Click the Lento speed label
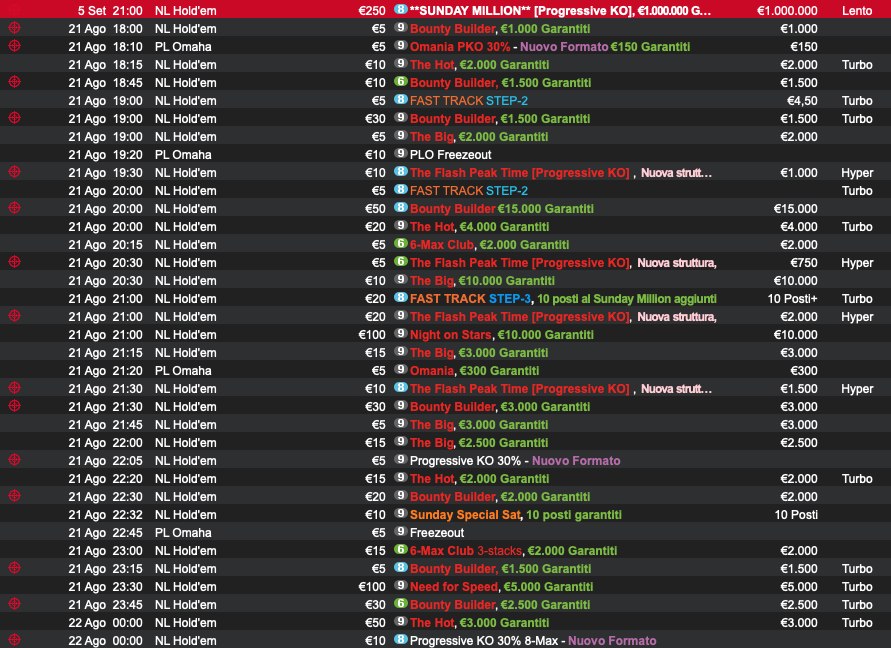The height and width of the screenshot is (648, 891). click(x=857, y=11)
